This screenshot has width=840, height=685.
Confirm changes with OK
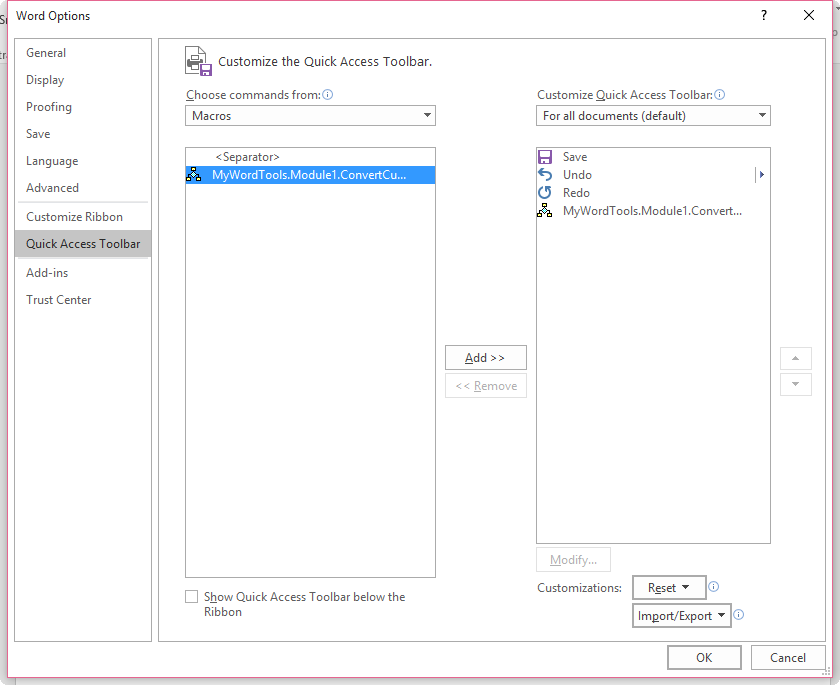point(704,657)
